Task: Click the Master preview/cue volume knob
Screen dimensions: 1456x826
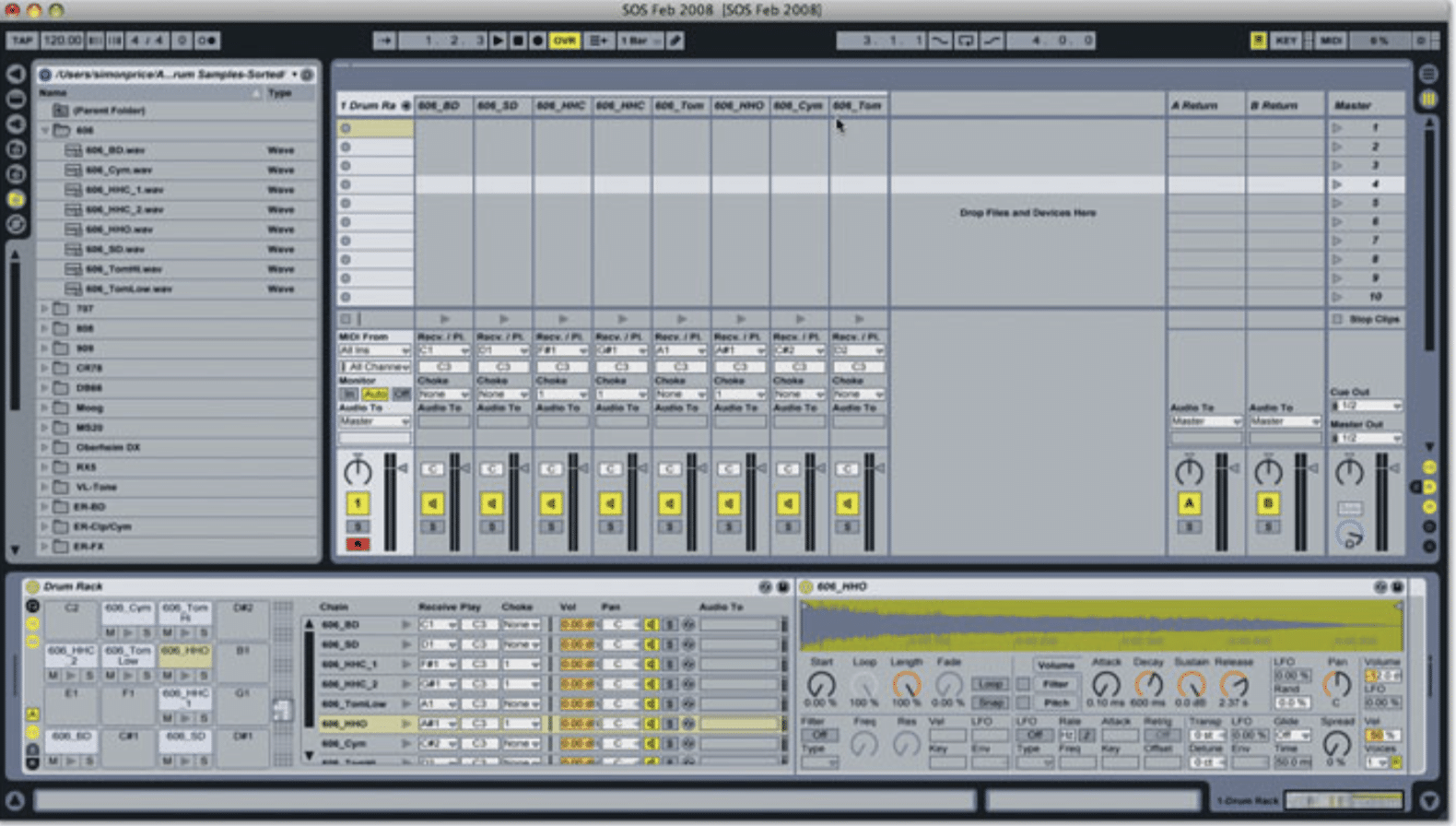Action: pyautogui.click(x=1350, y=536)
